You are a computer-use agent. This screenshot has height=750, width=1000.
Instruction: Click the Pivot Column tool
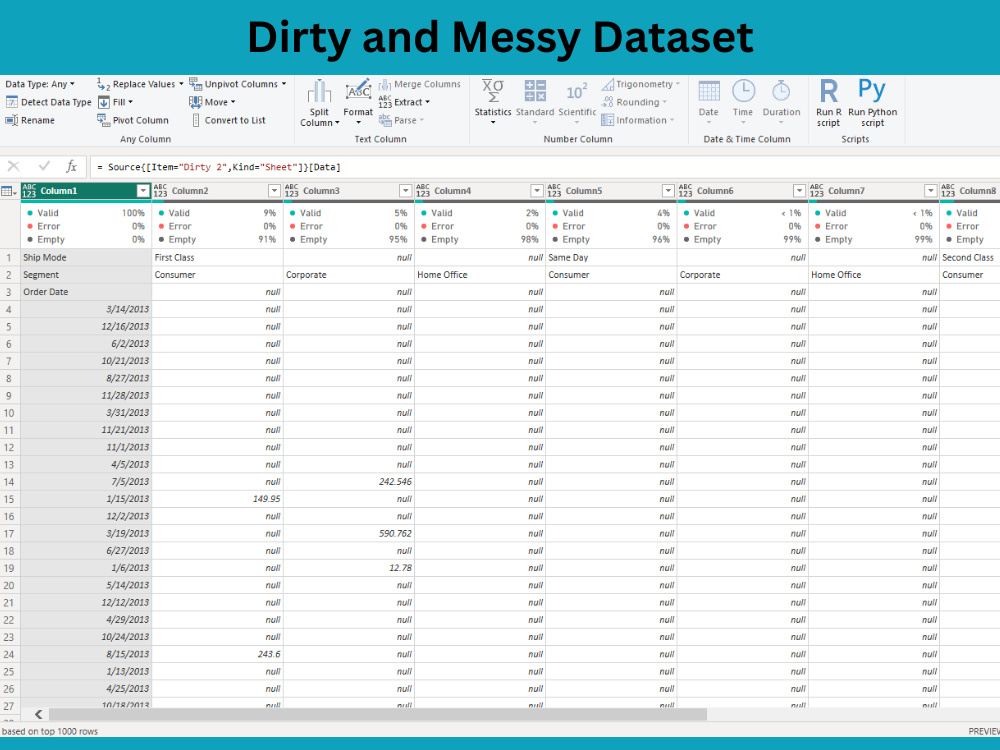point(133,120)
